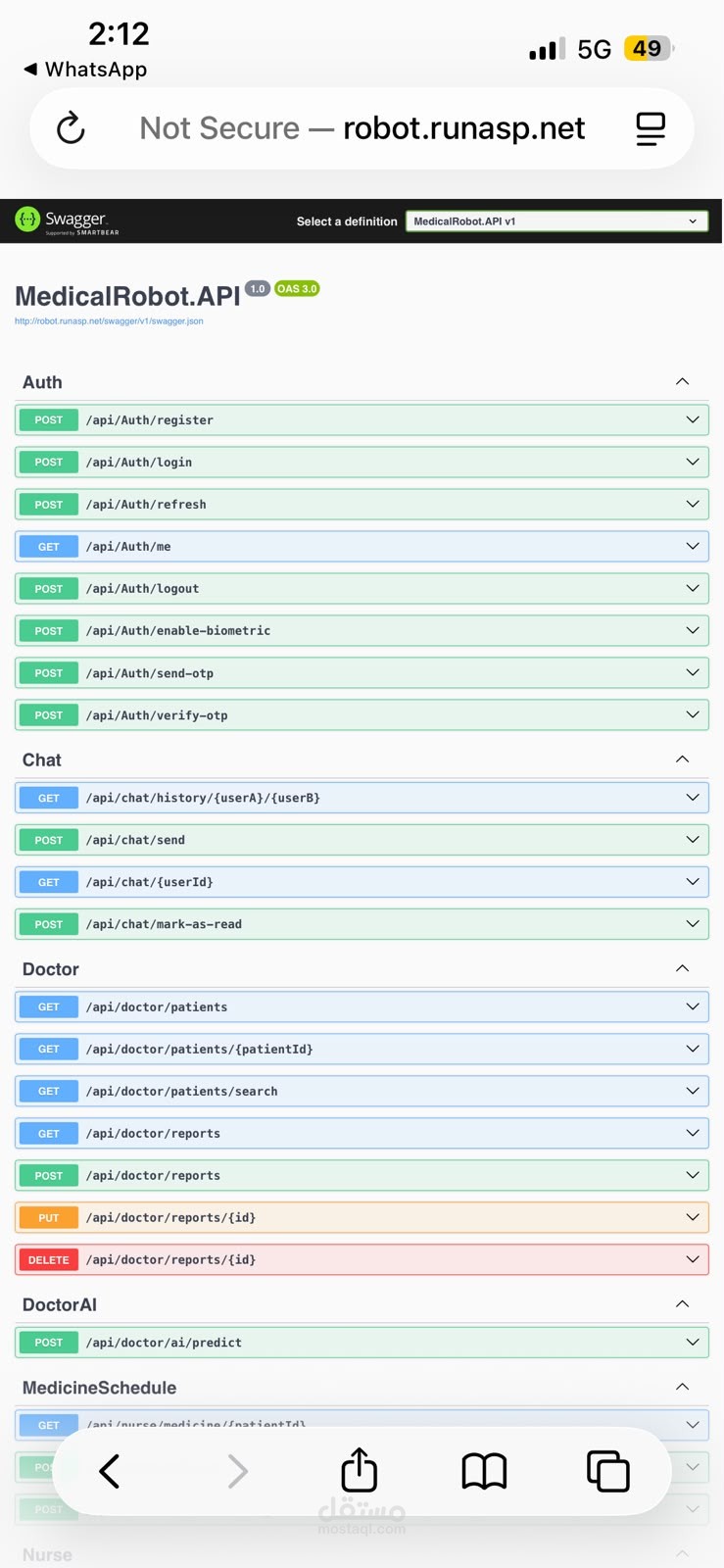Image resolution: width=724 pixels, height=1568 pixels.
Task: Click the OAS 3.0 badge
Action: pyautogui.click(x=297, y=288)
